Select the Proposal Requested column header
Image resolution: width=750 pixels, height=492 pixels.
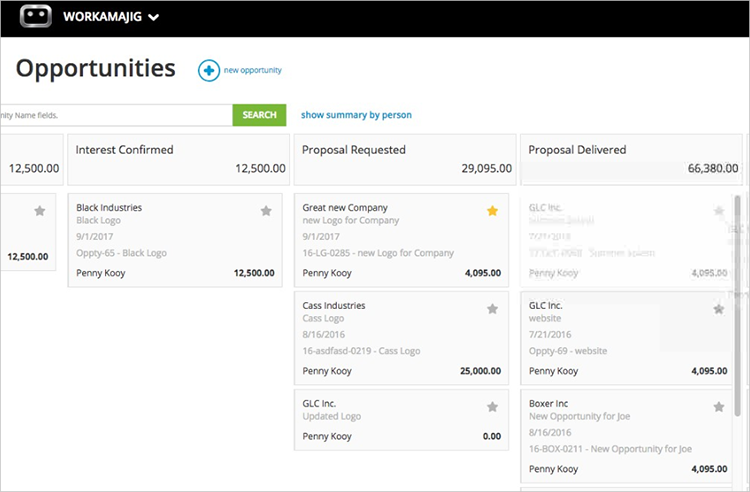pyautogui.click(x=405, y=160)
